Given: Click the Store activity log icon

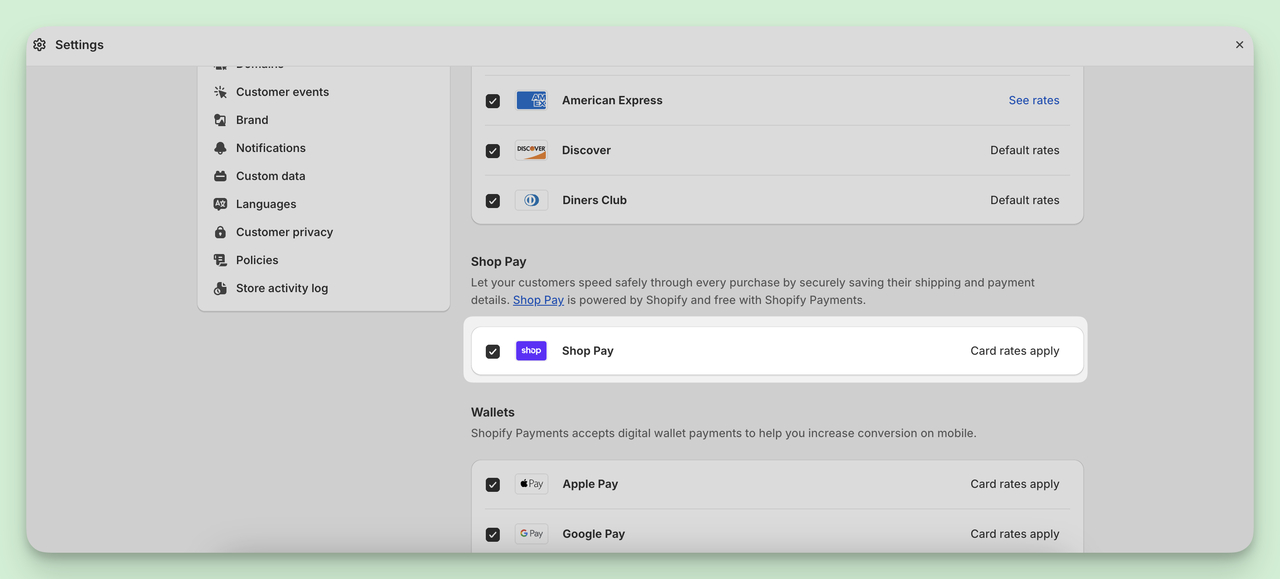Looking at the screenshot, I should (219, 287).
